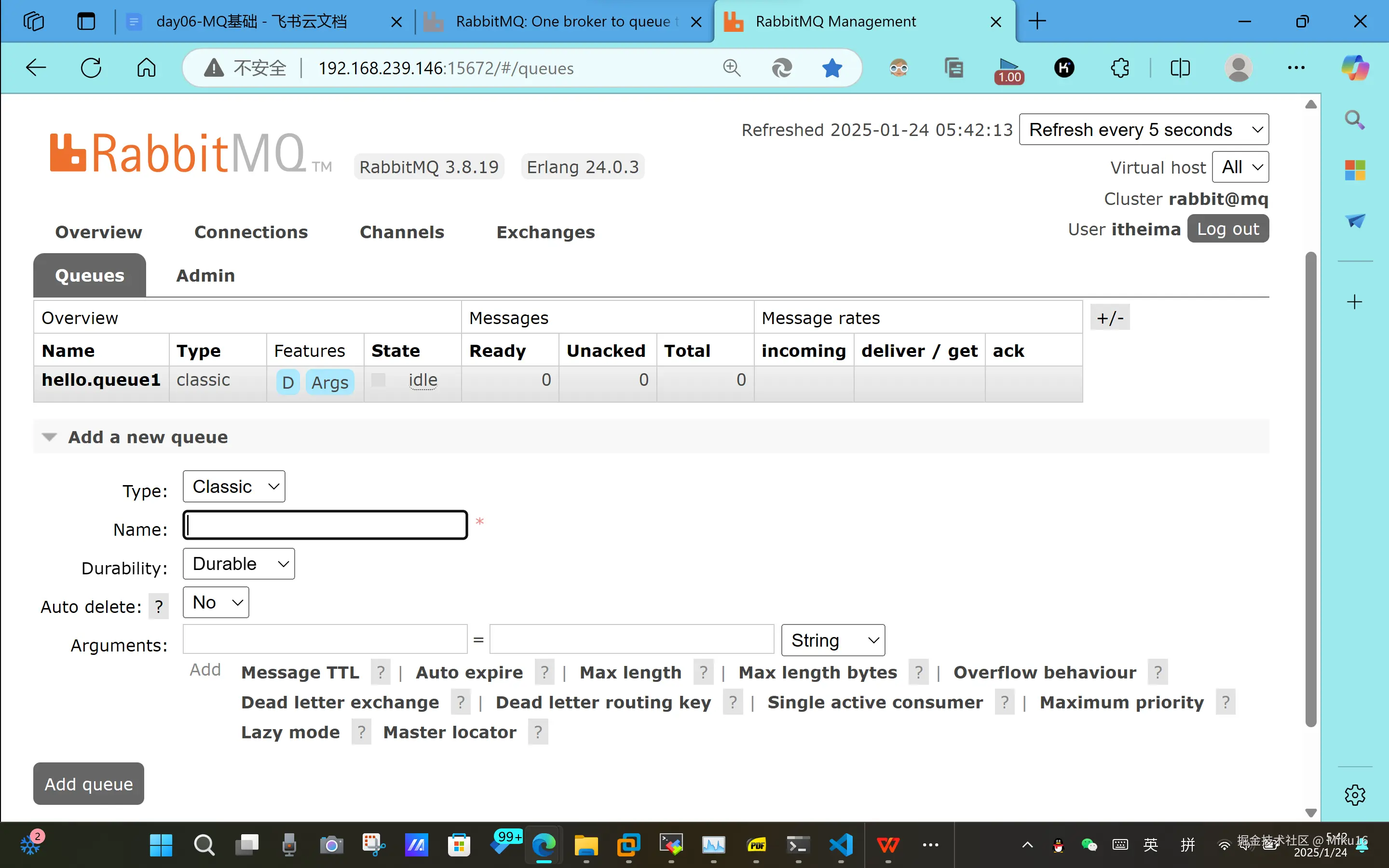The height and width of the screenshot is (868, 1389).
Task: Click the queue Name input field
Action: pyautogui.click(x=325, y=525)
